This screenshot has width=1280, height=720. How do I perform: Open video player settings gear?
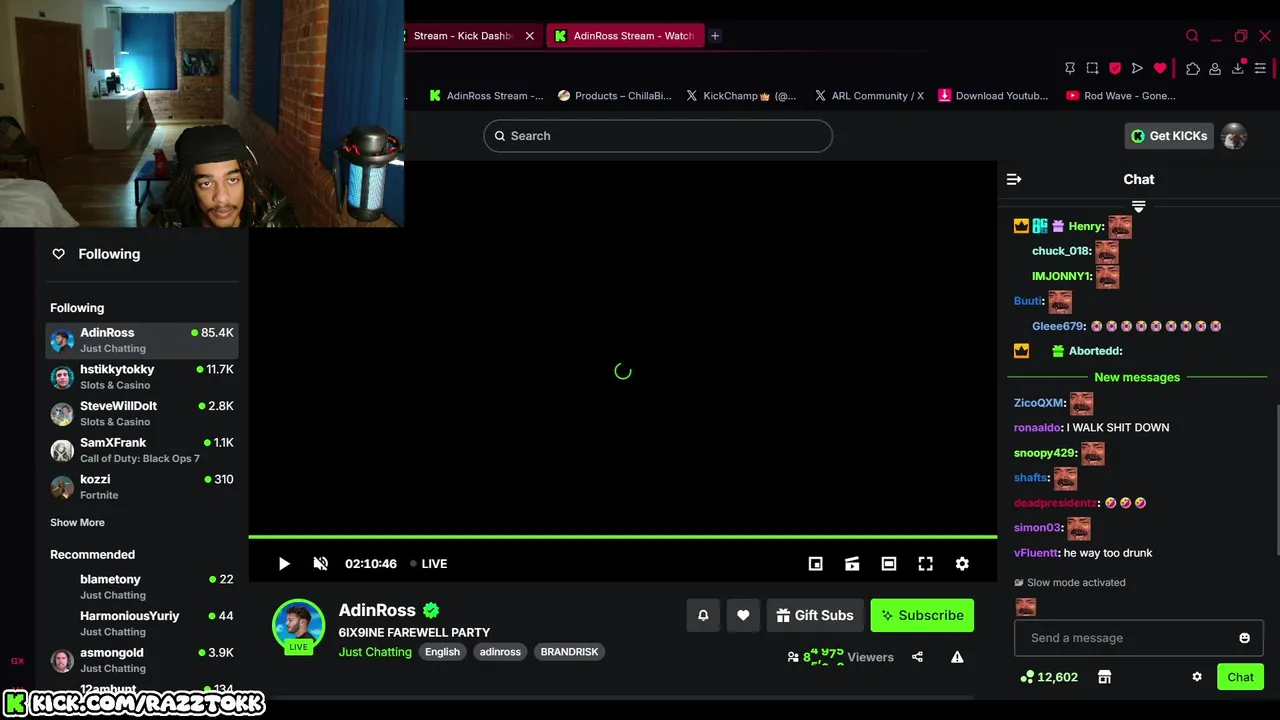tap(962, 564)
